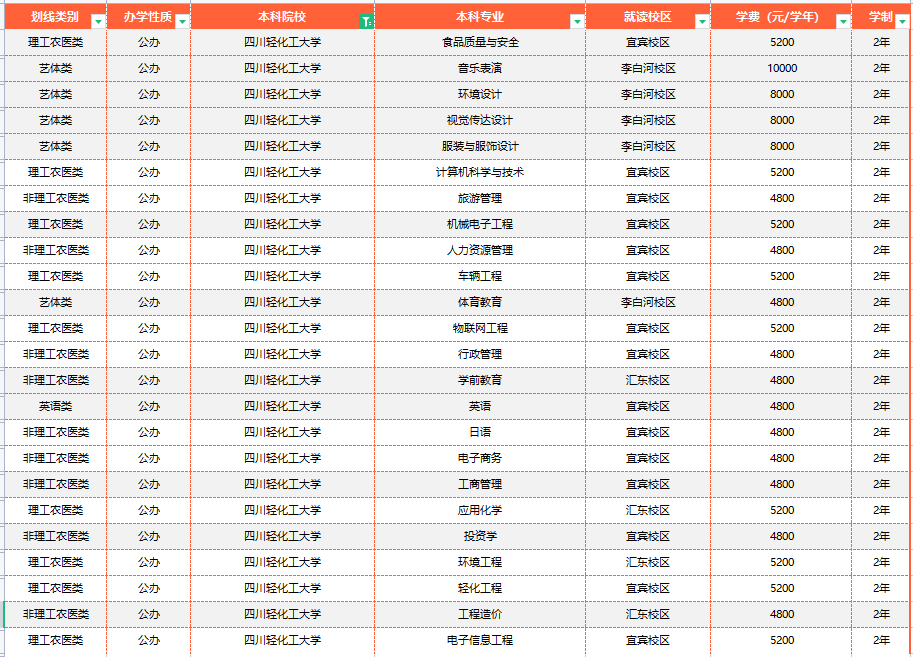Select 8000 tuition for 环境设计 row
Viewport: 913px width, 657px height.
point(781,94)
